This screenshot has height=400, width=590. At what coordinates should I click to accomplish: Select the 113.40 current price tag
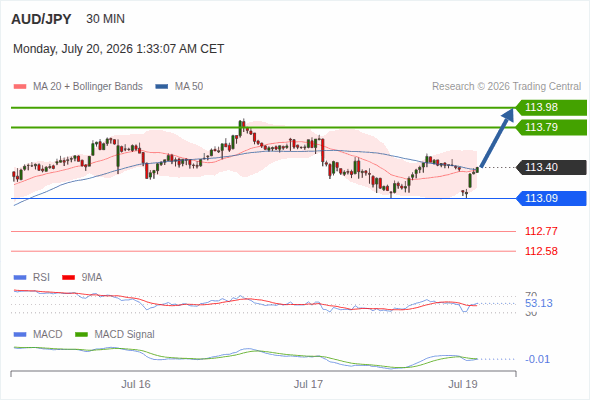(x=551, y=167)
